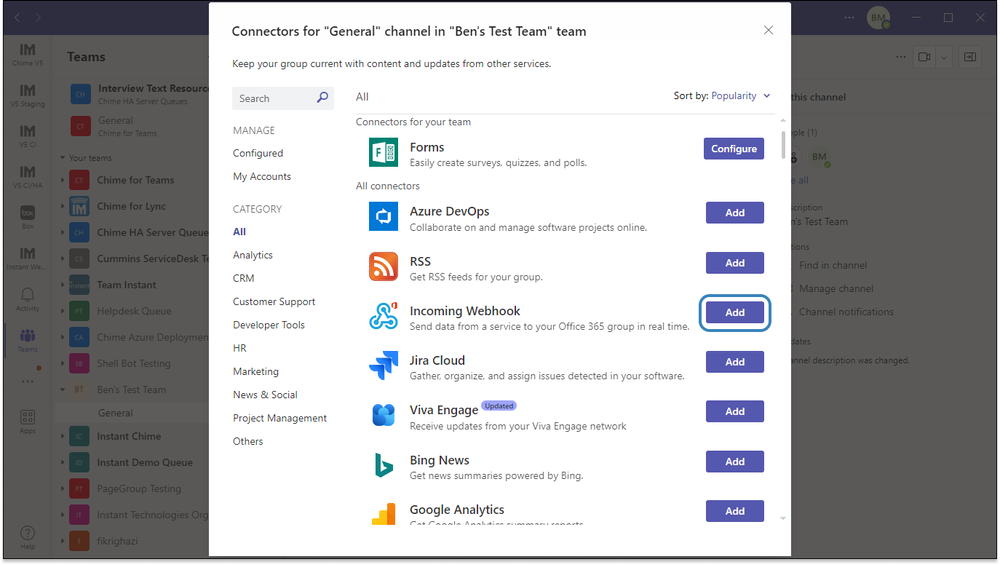The width and height of the screenshot is (1000, 565).
Task: Select the Project Management category
Action: click(279, 418)
